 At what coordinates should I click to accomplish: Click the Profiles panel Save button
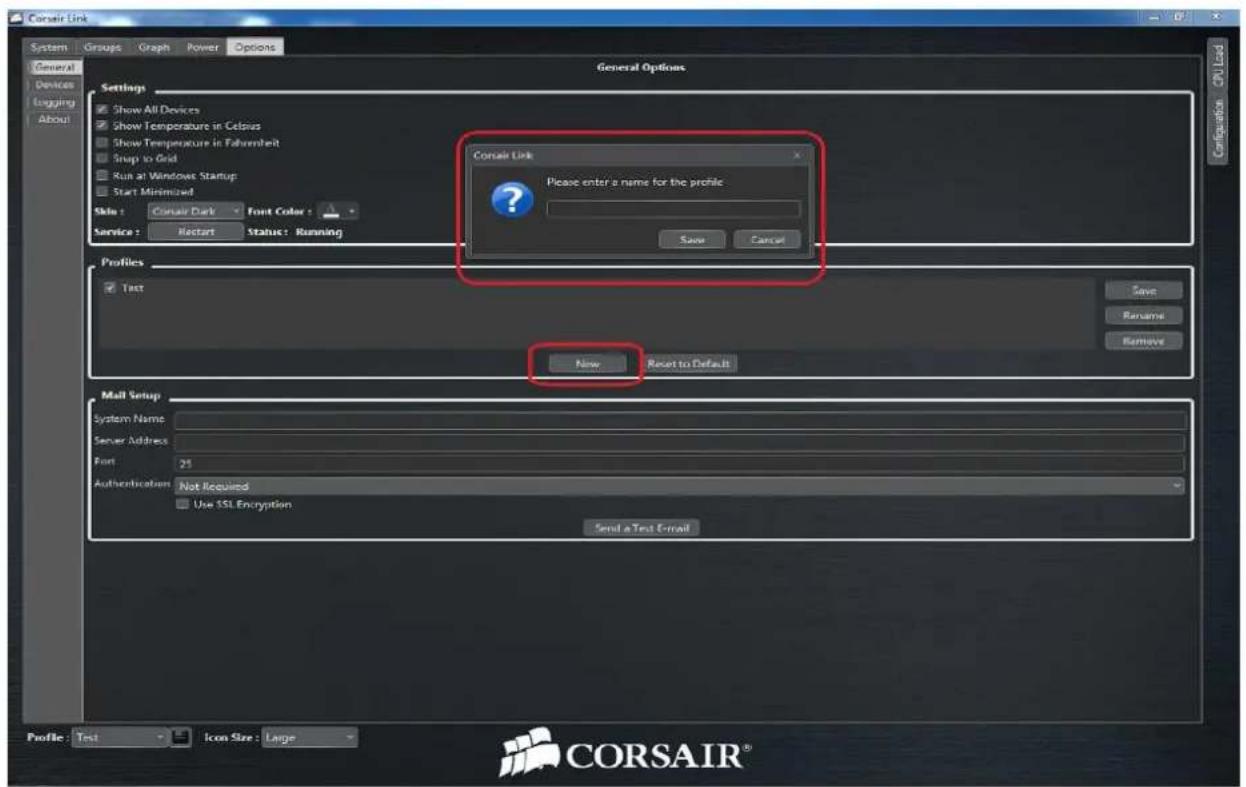pos(1144,291)
